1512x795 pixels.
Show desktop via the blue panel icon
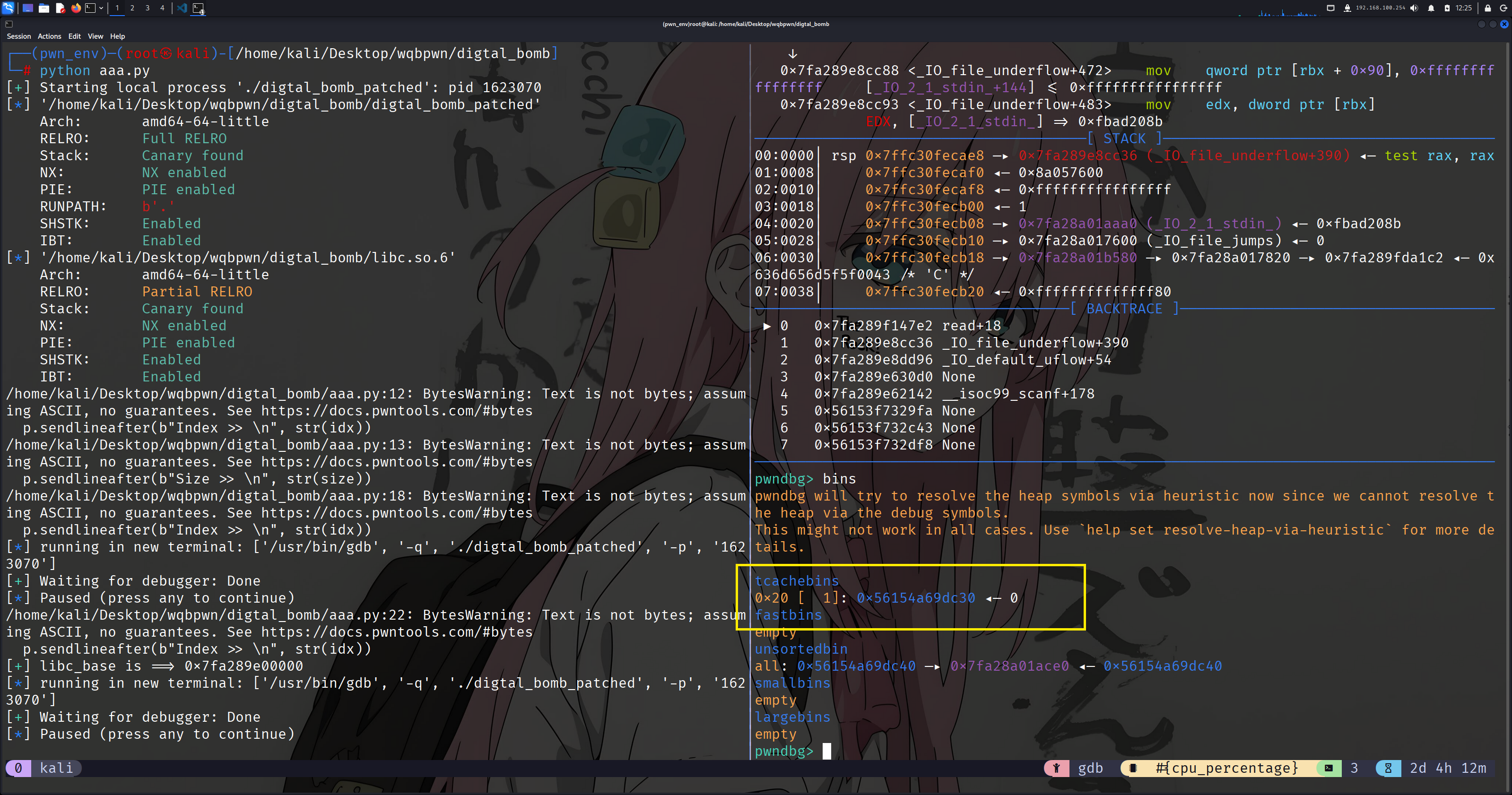coord(27,8)
